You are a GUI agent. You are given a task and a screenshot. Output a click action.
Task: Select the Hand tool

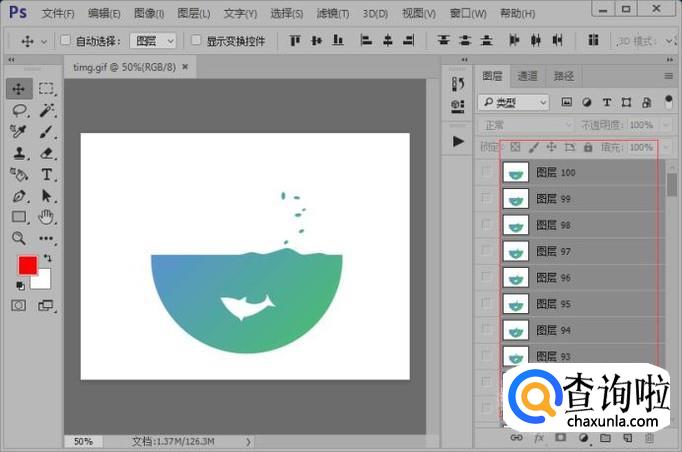46,217
